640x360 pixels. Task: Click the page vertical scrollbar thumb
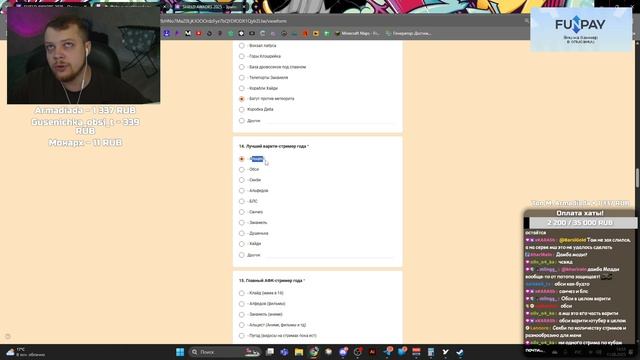click(637, 178)
